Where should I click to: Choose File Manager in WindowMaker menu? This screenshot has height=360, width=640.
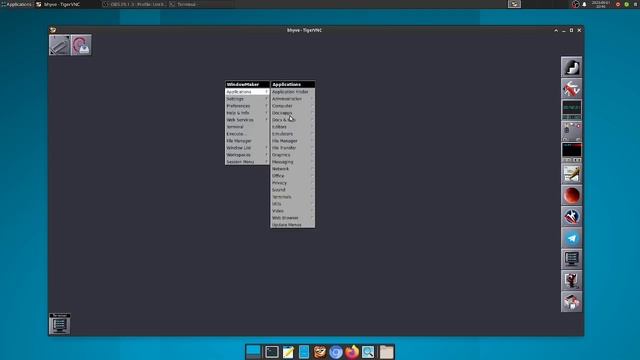[x=247, y=141]
